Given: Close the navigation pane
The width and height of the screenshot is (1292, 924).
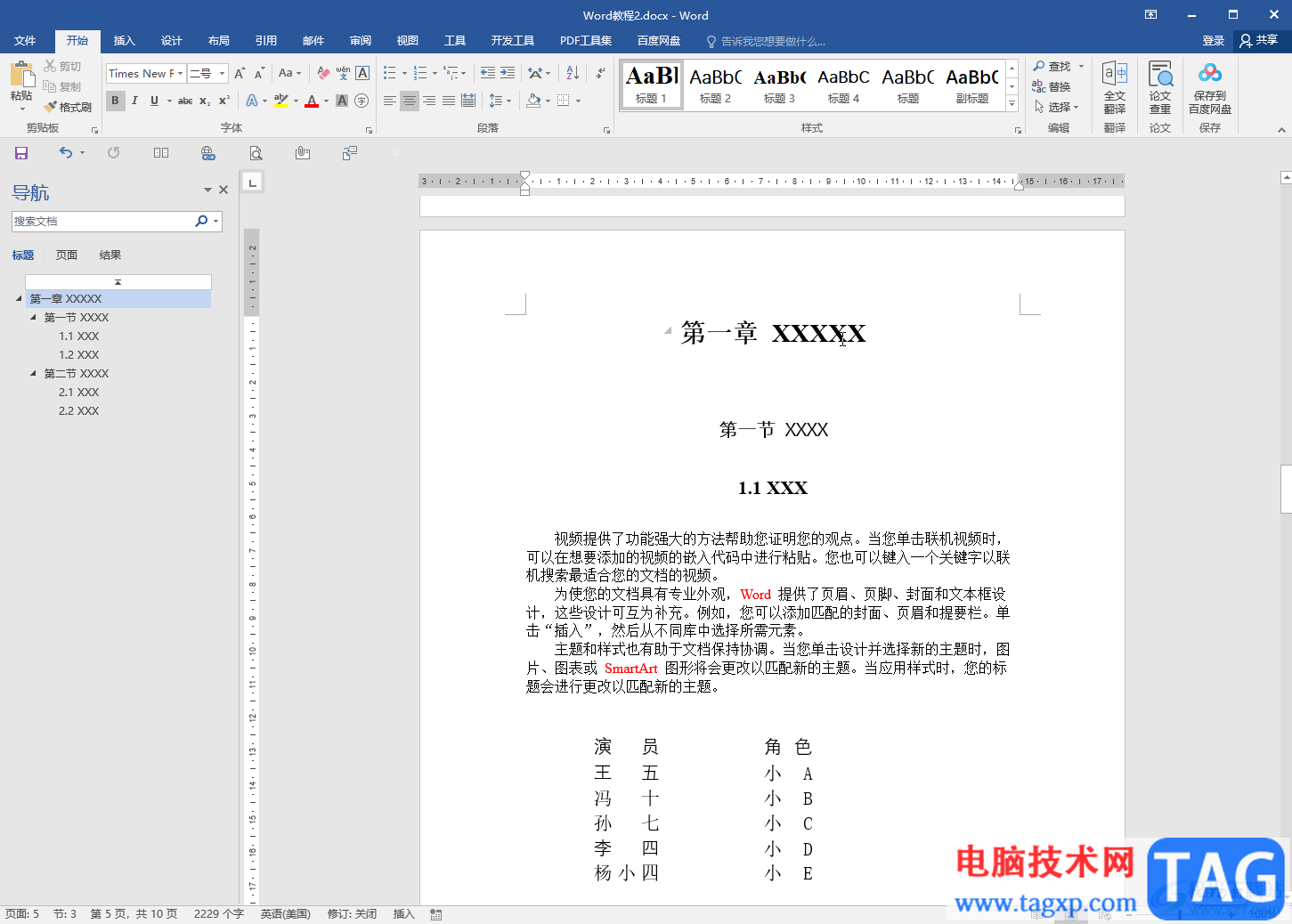Looking at the screenshot, I should [x=223, y=190].
